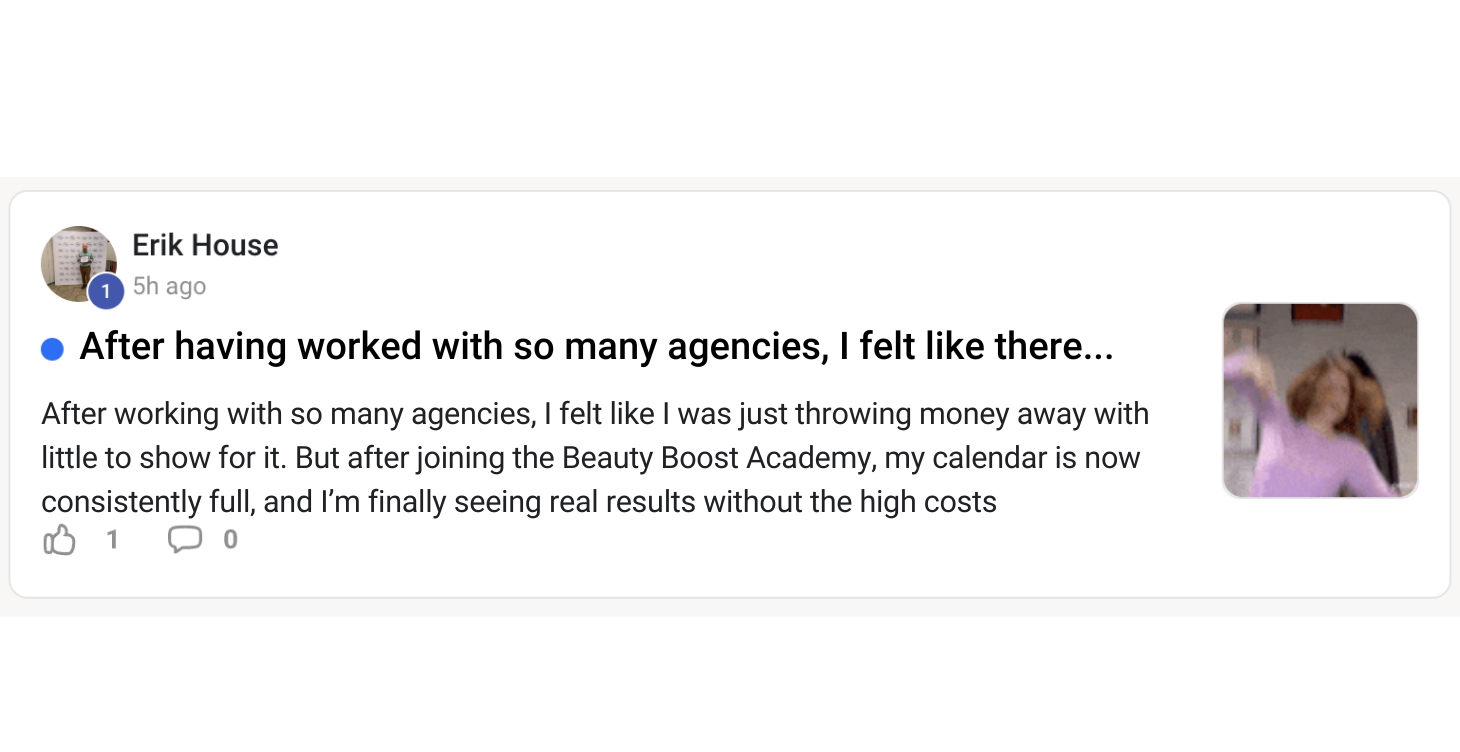The height and width of the screenshot is (752, 1460).
Task: Click the comment count number 0
Action: point(230,540)
